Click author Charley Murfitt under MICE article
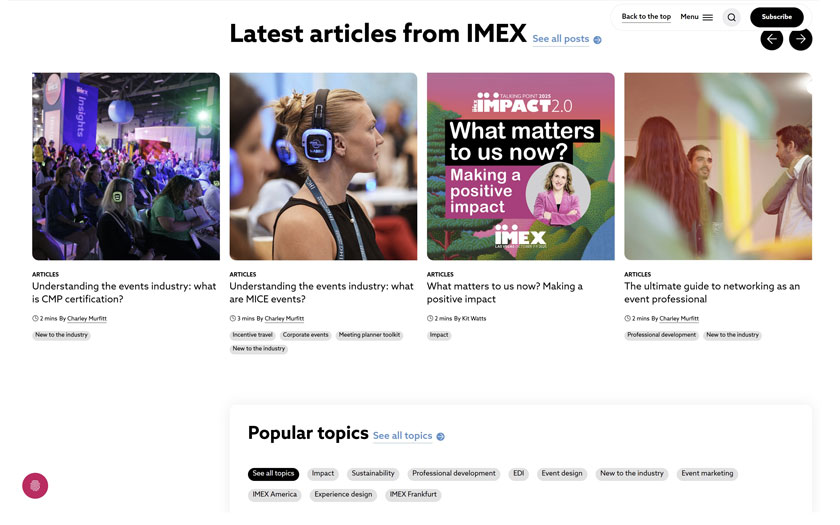The image size is (840, 525). click(x=284, y=318)
